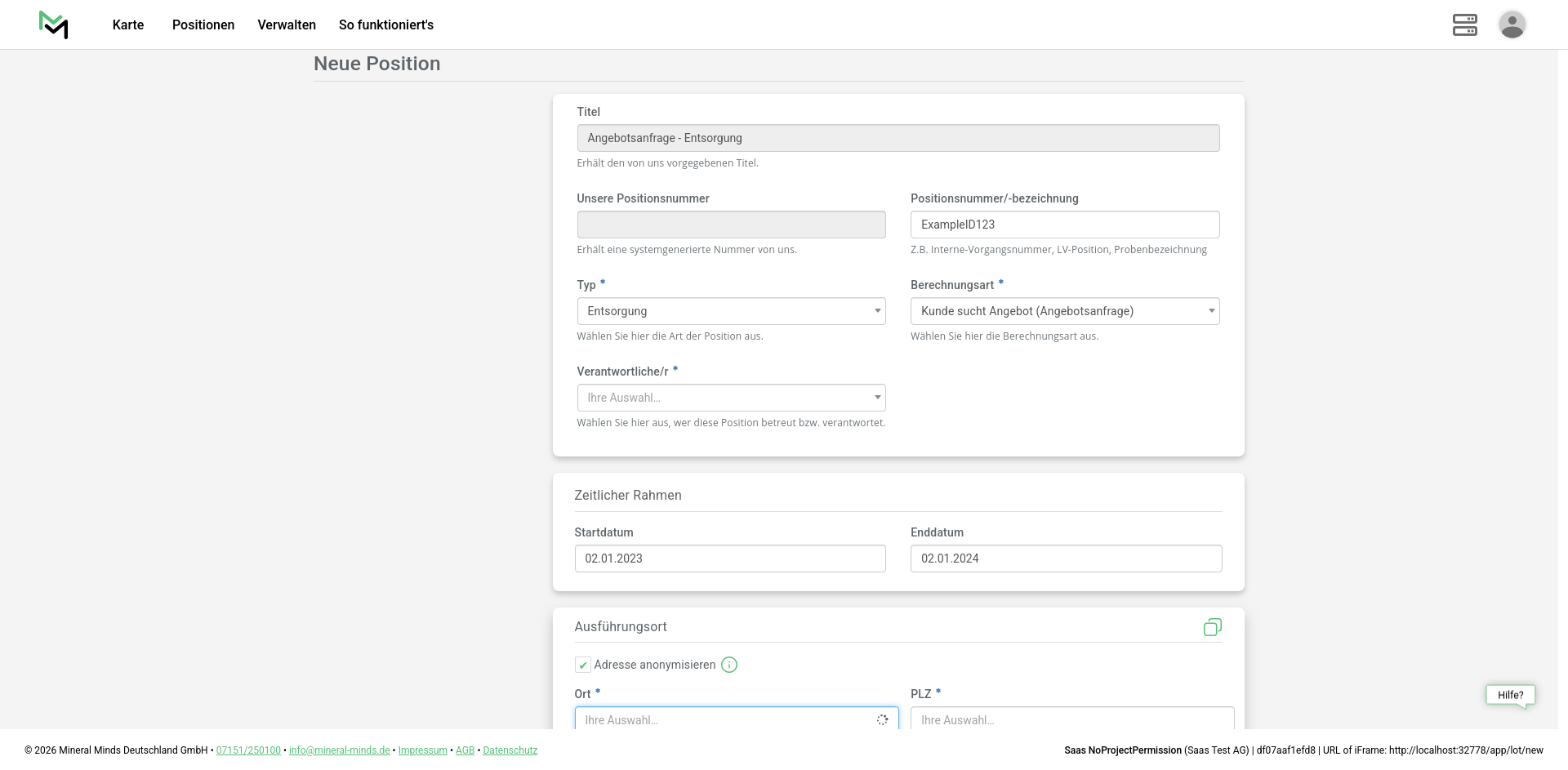The width and height of the screenshot is (1568, 770).
Task: Click the Startdatum date field
Action: [730, 559]
